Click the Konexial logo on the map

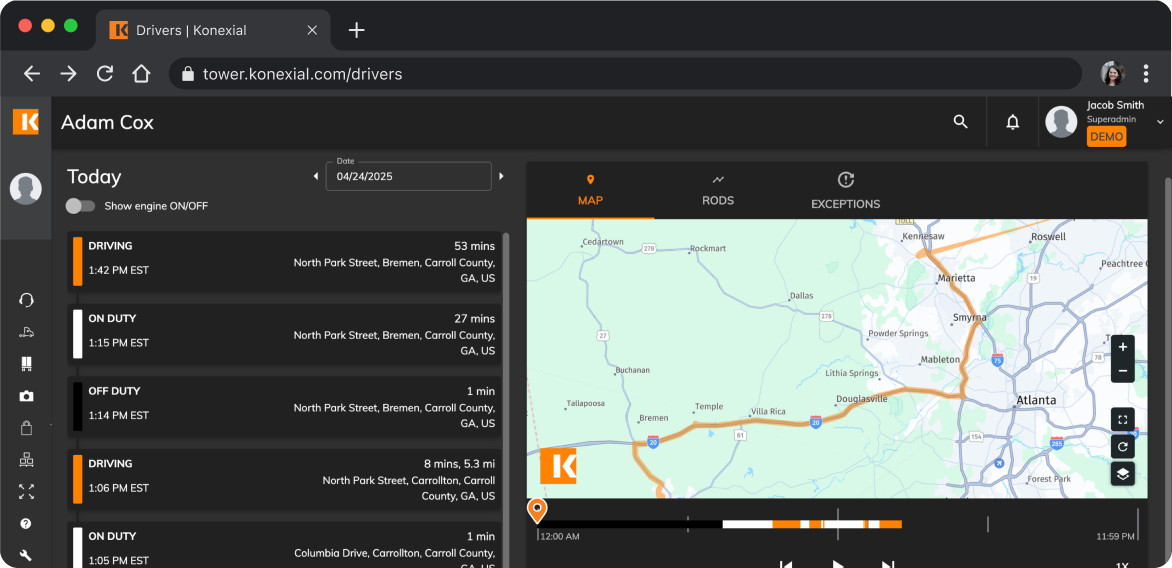pyautogui.click(x=558, y=466)
